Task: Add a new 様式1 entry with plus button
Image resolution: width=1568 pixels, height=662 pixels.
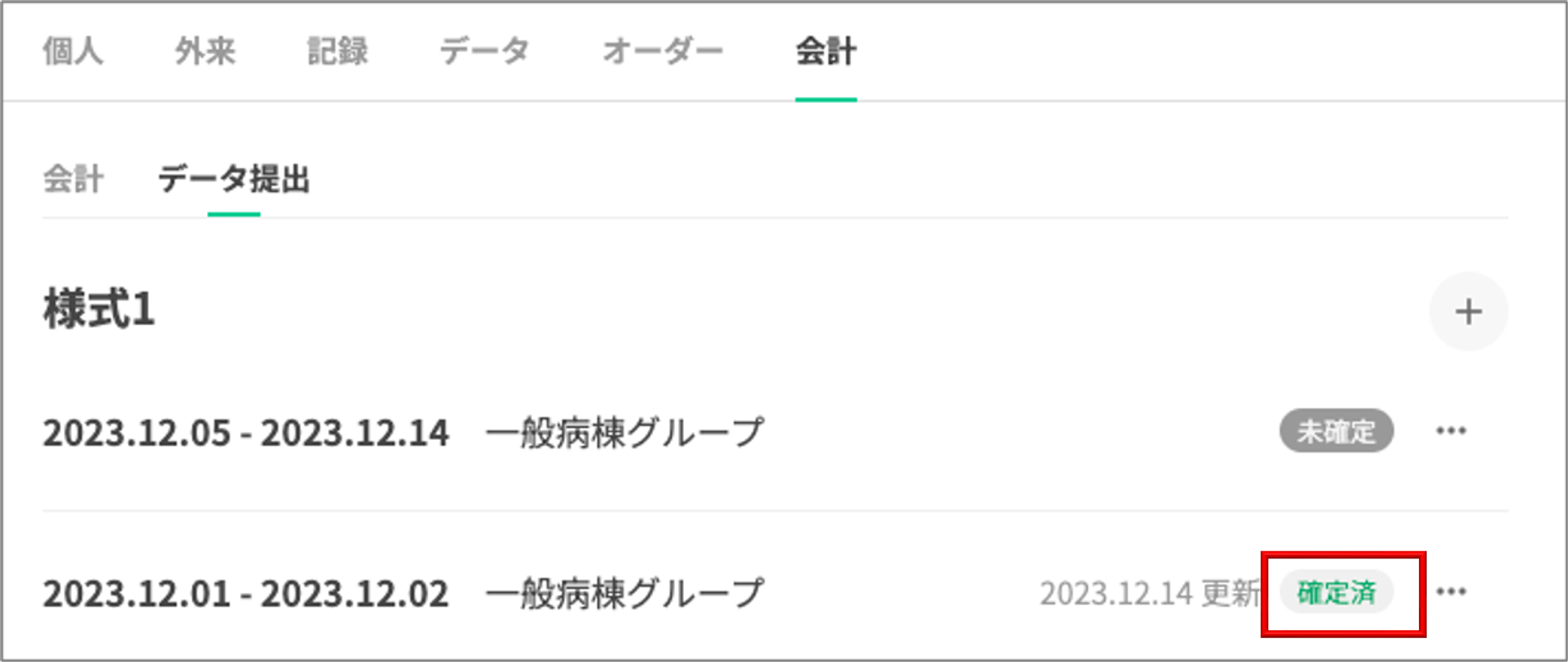Action: tap(1468, 312)
